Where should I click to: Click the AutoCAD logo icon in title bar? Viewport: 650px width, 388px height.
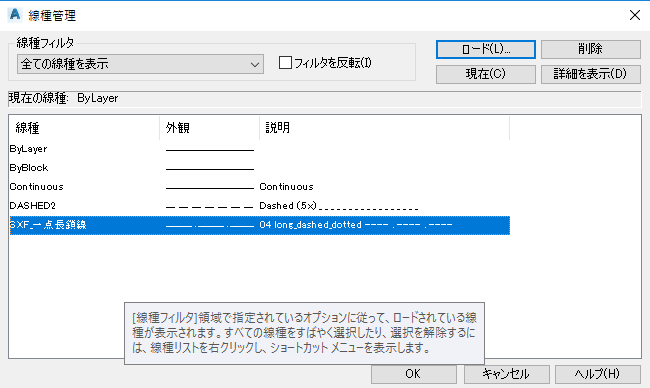(15, 15)
